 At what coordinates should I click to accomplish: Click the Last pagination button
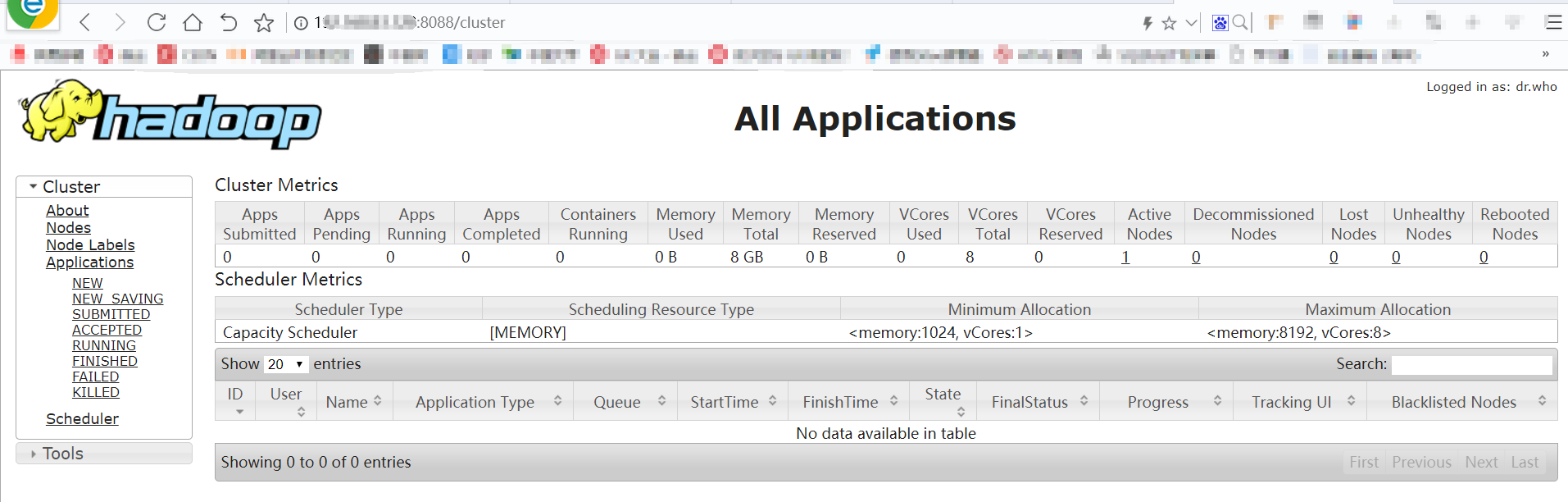(1525, 463)
